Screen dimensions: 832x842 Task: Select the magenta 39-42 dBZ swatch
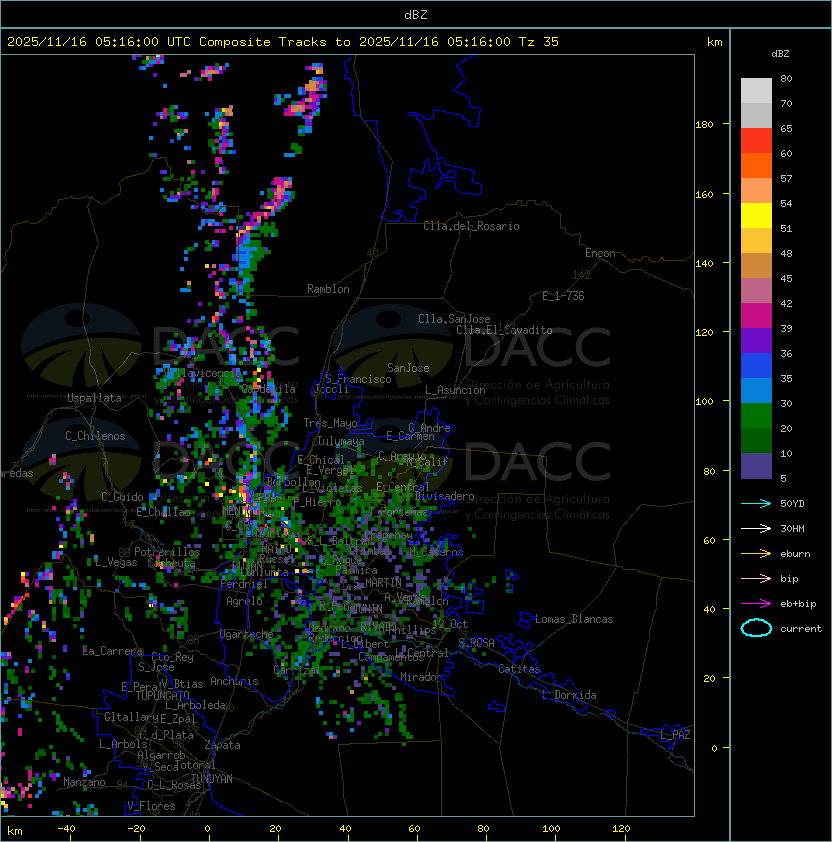click(x=756, y=316)
